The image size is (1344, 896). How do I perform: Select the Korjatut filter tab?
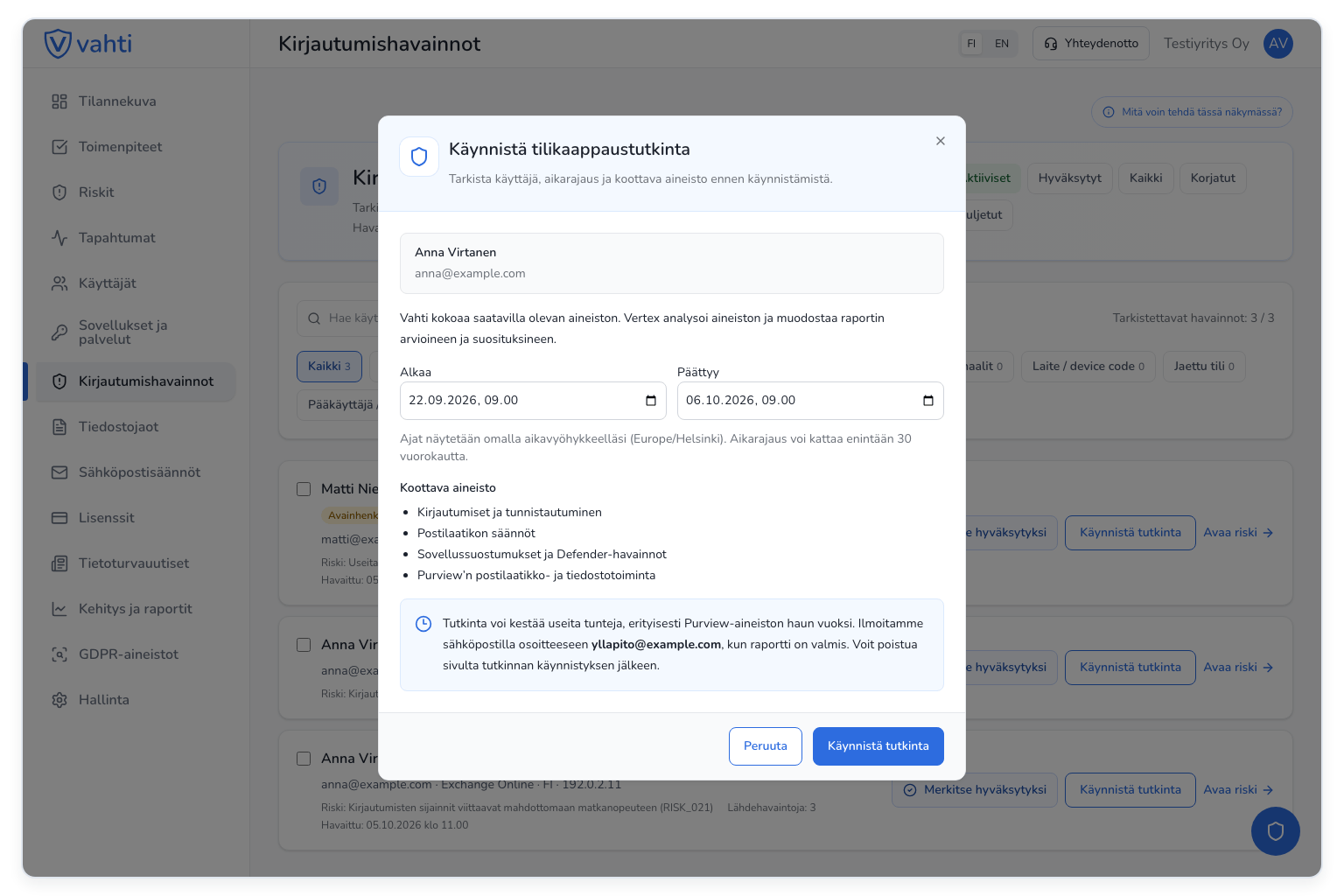(1213, 178)
